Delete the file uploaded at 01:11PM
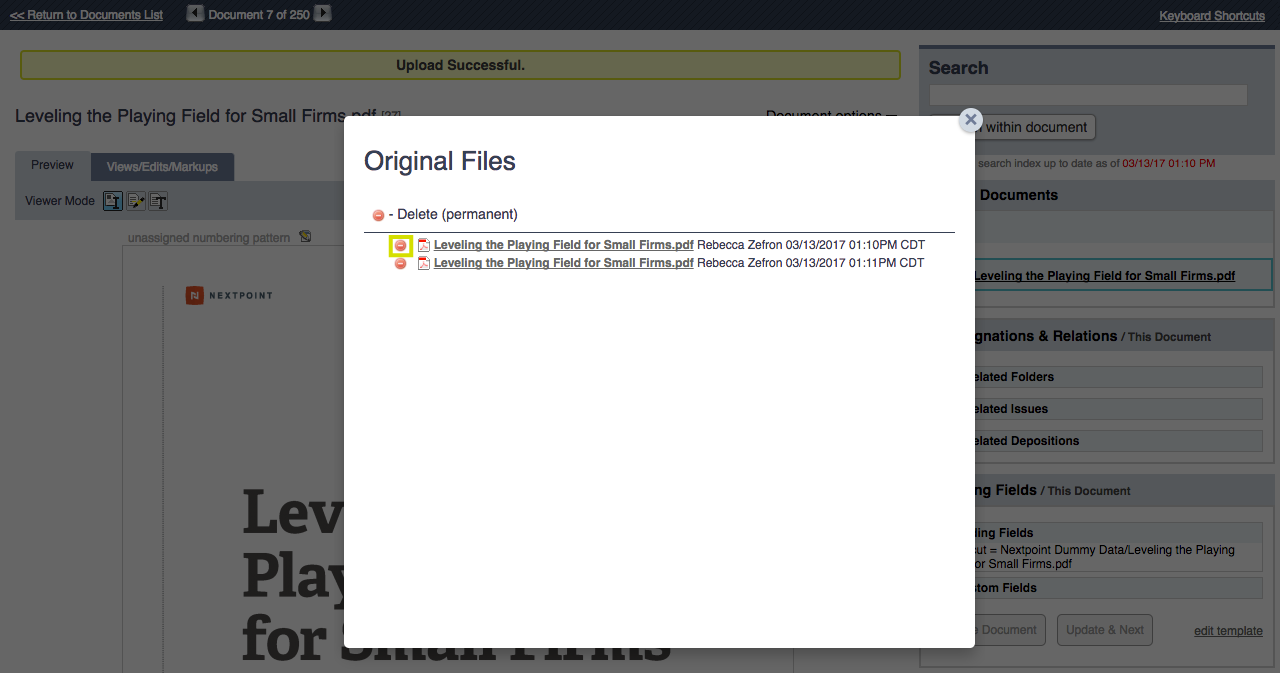 click(x=400, y=263)
